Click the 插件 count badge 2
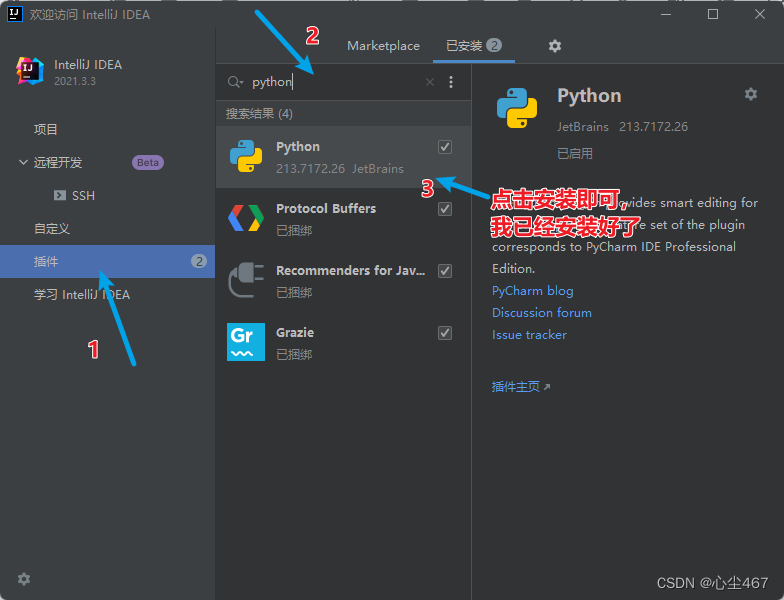This screenshot has width=784, height=600. [199, 261]
